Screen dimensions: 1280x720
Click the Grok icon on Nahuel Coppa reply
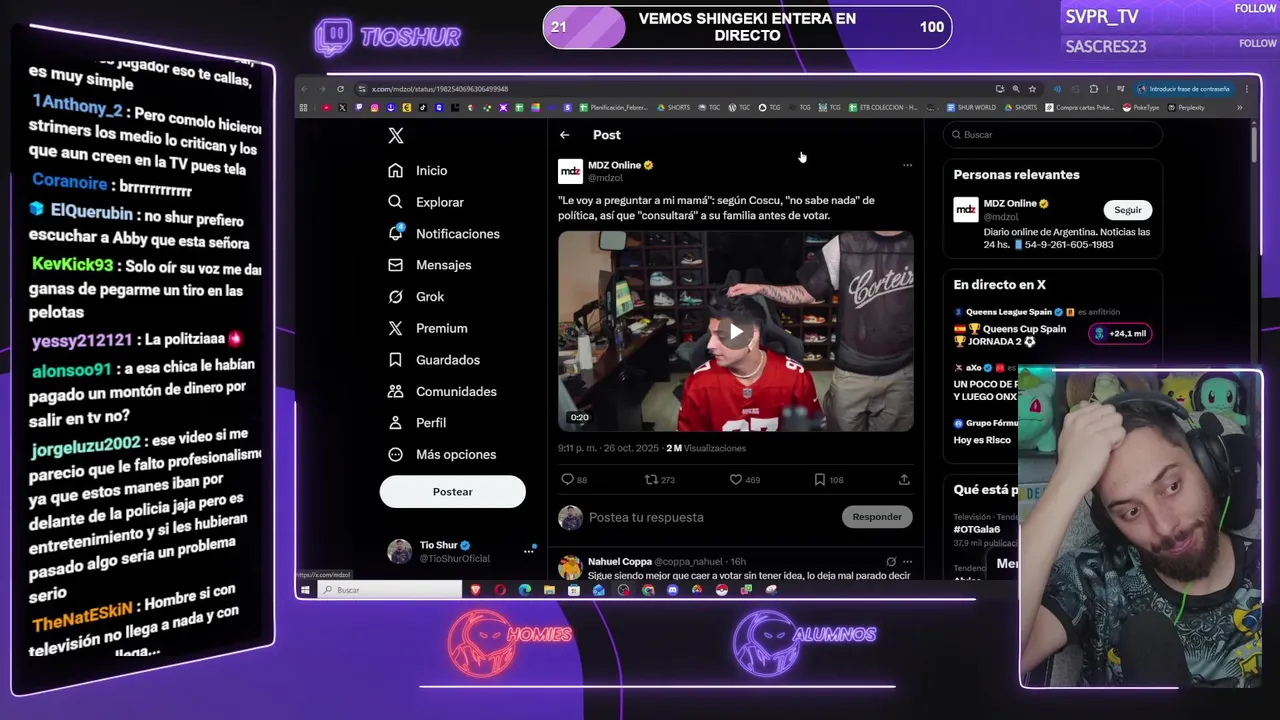890,562
